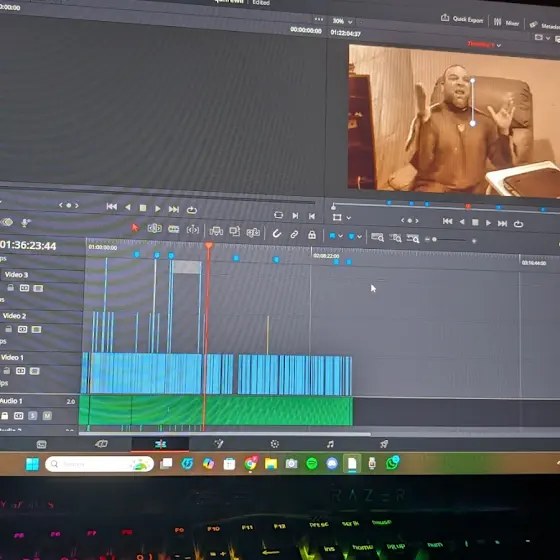Toggle loop playback in source viewer

[192, 210]
